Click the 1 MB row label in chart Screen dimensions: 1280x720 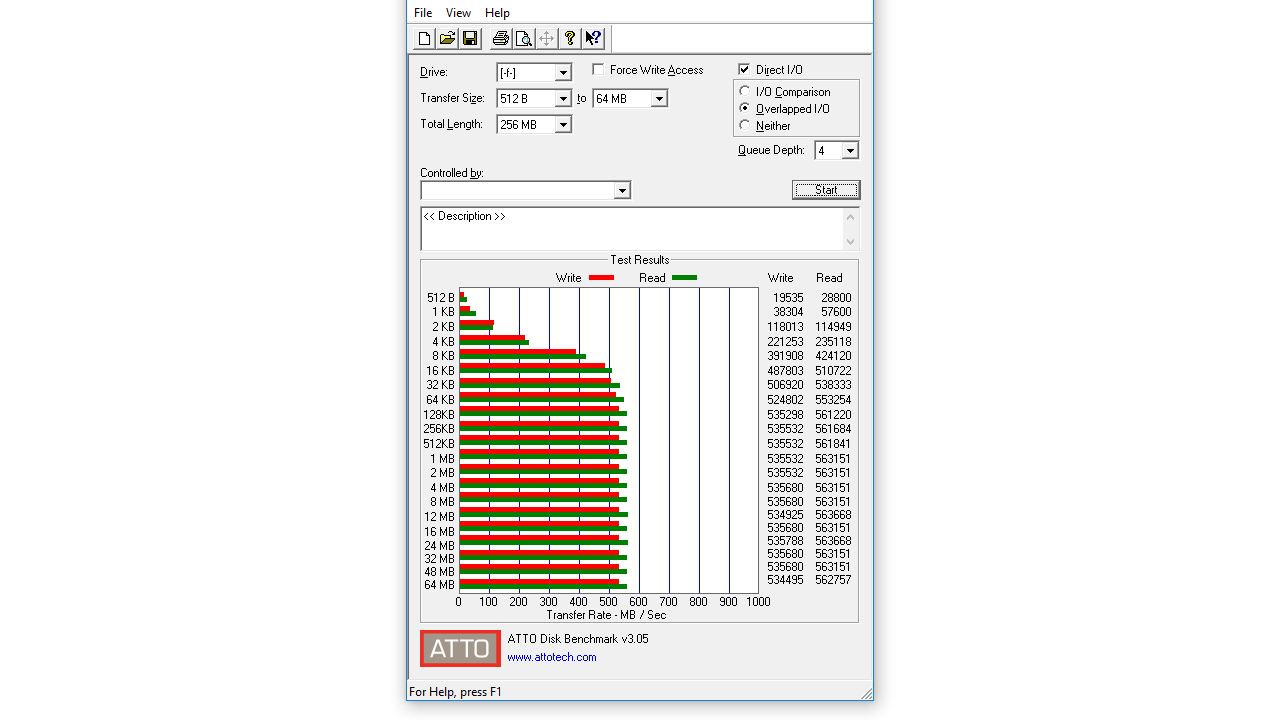[x=443, y=459]
